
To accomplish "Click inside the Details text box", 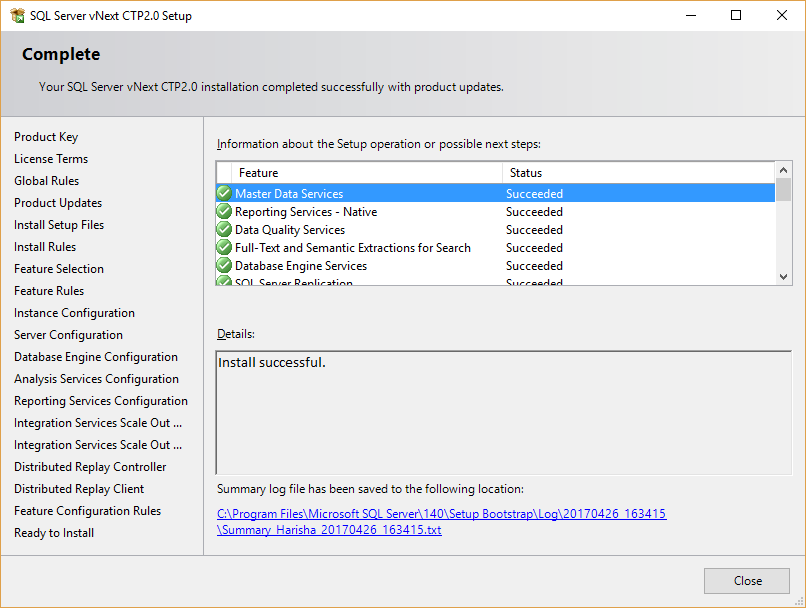I will click(x=504, y=413).
